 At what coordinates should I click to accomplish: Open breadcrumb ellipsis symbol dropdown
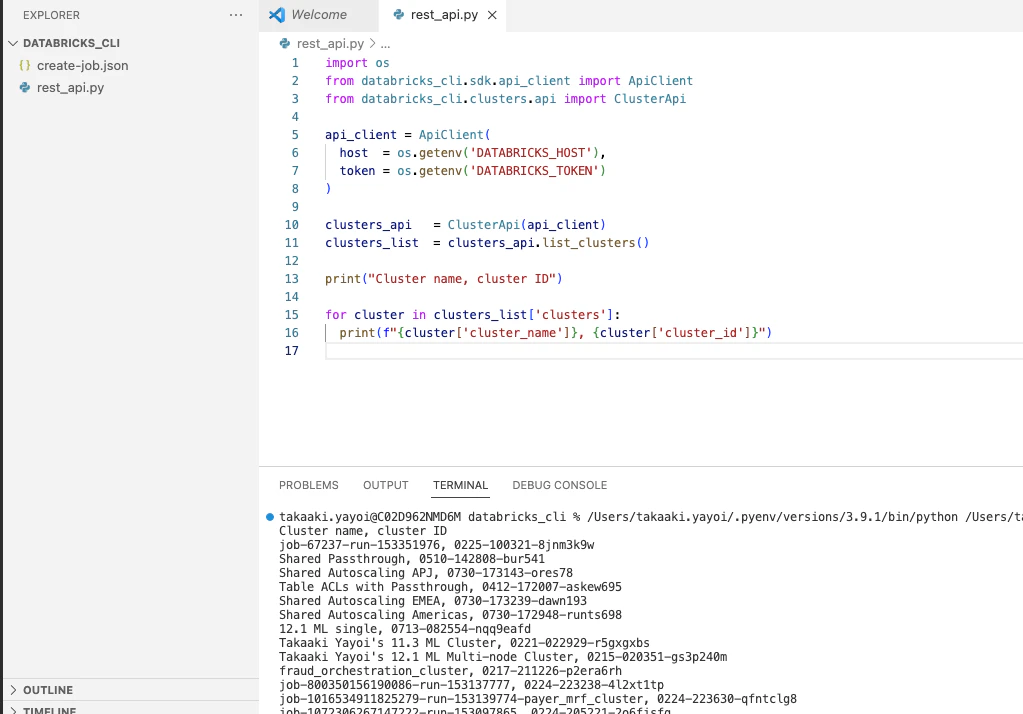point(386,44)
